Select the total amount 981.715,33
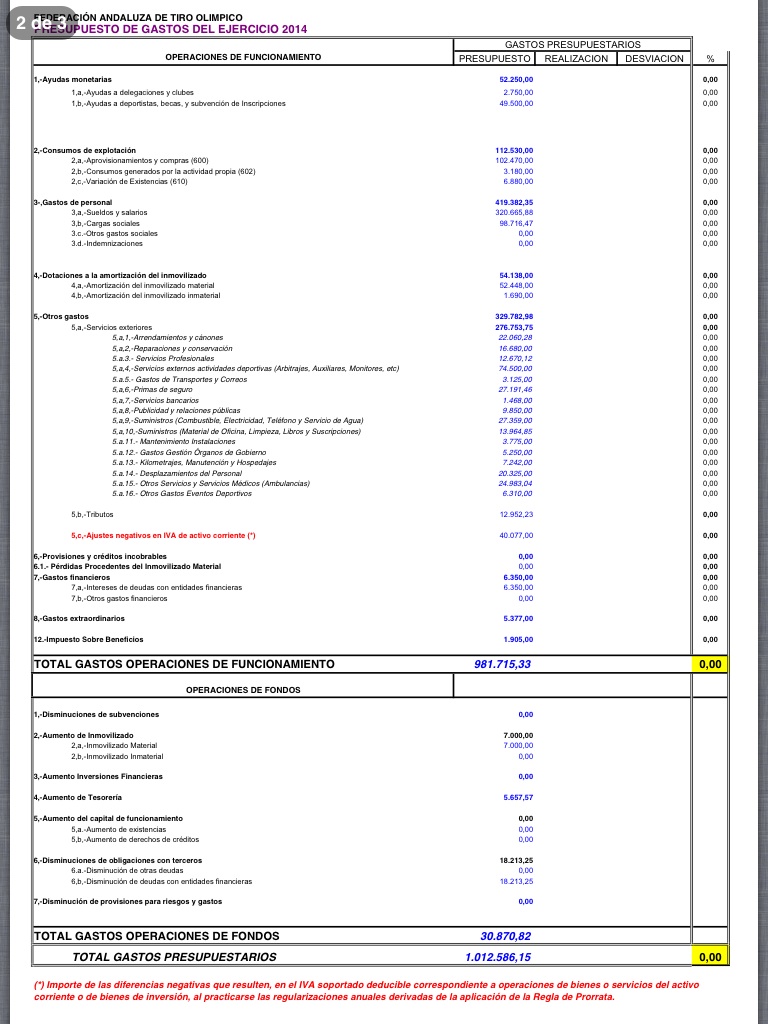Image resolution: width=768 pixels, height=1024 pixels. [502, 664]
